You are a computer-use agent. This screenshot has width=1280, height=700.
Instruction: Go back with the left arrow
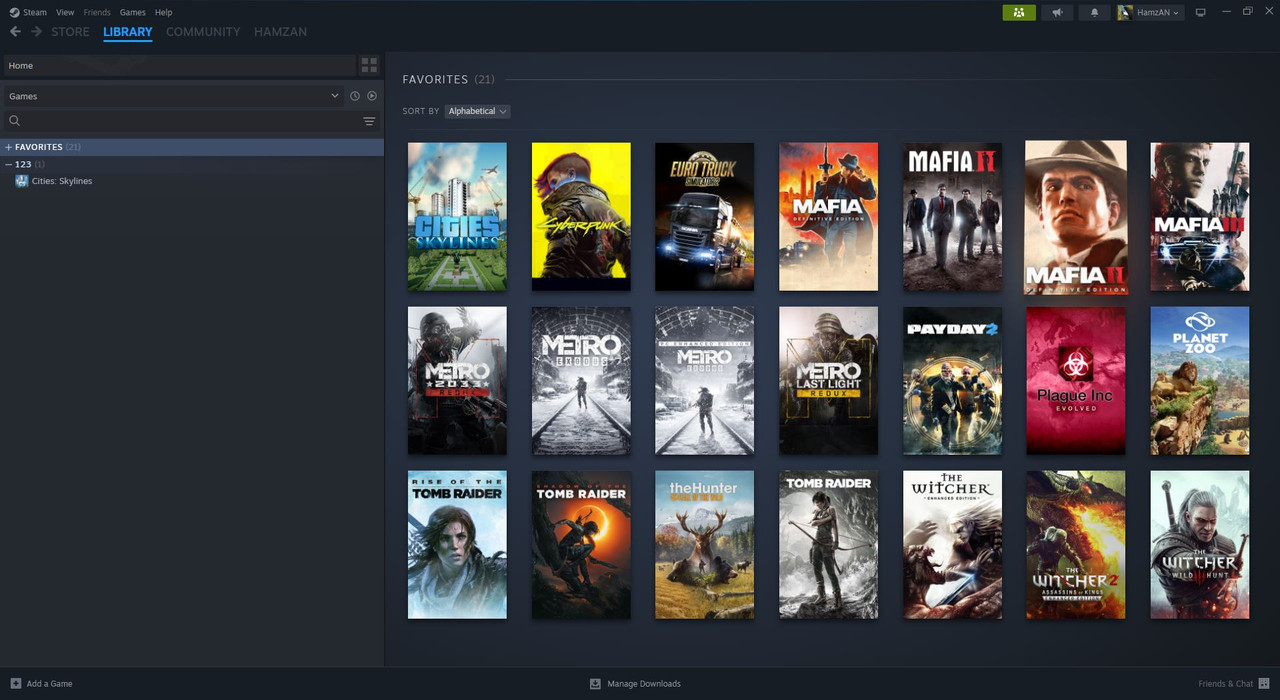pyautogui.click(x=15, y=32)
